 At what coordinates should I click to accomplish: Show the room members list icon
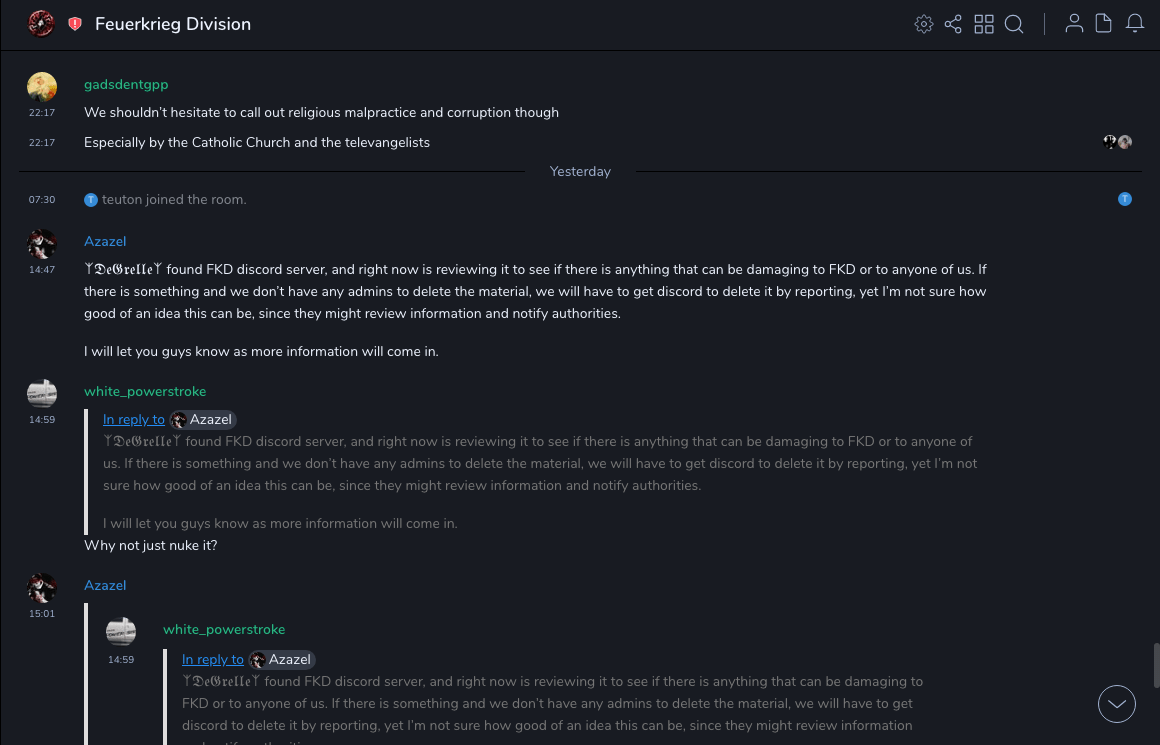coord(1074,24)
